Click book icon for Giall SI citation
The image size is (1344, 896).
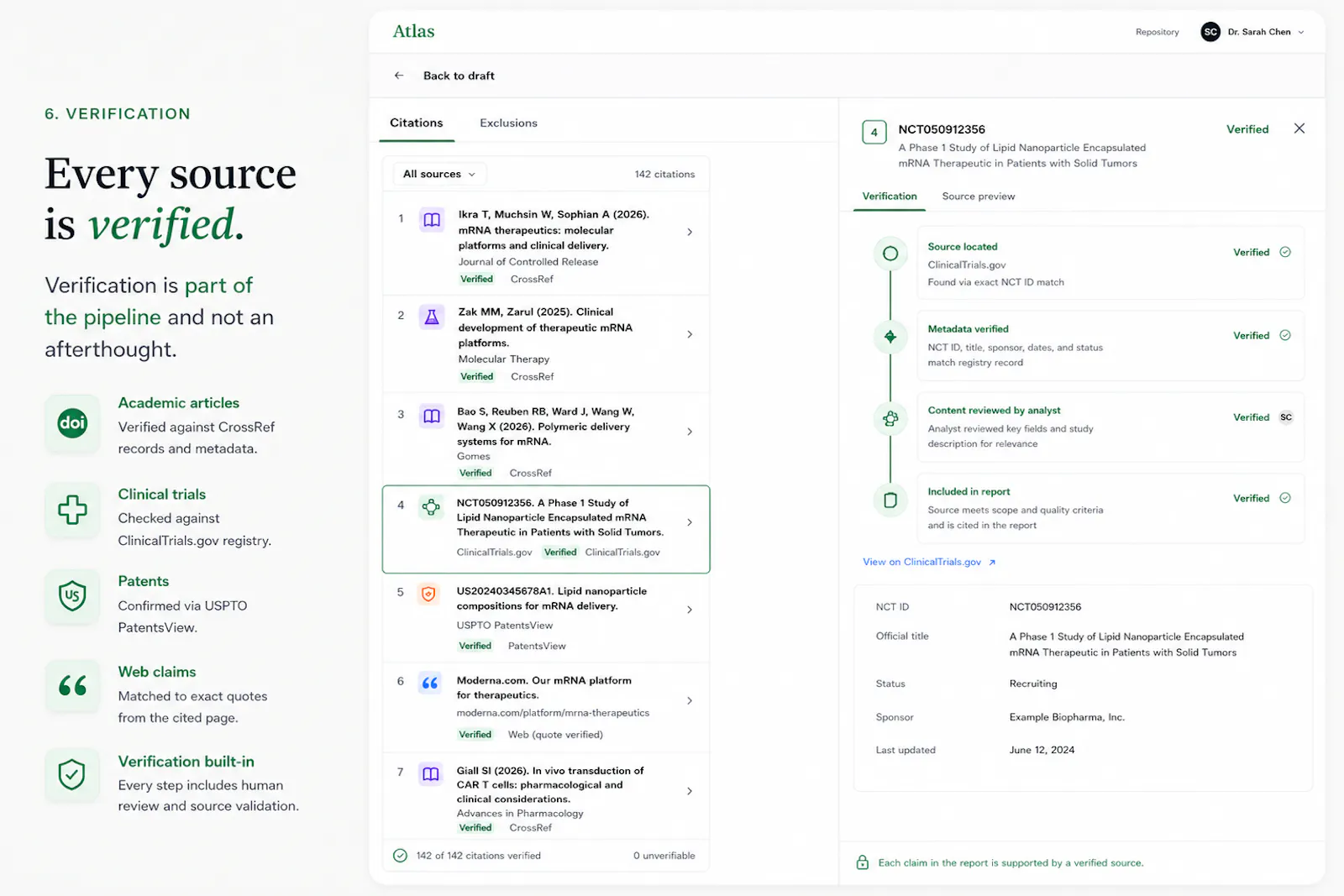431,773
